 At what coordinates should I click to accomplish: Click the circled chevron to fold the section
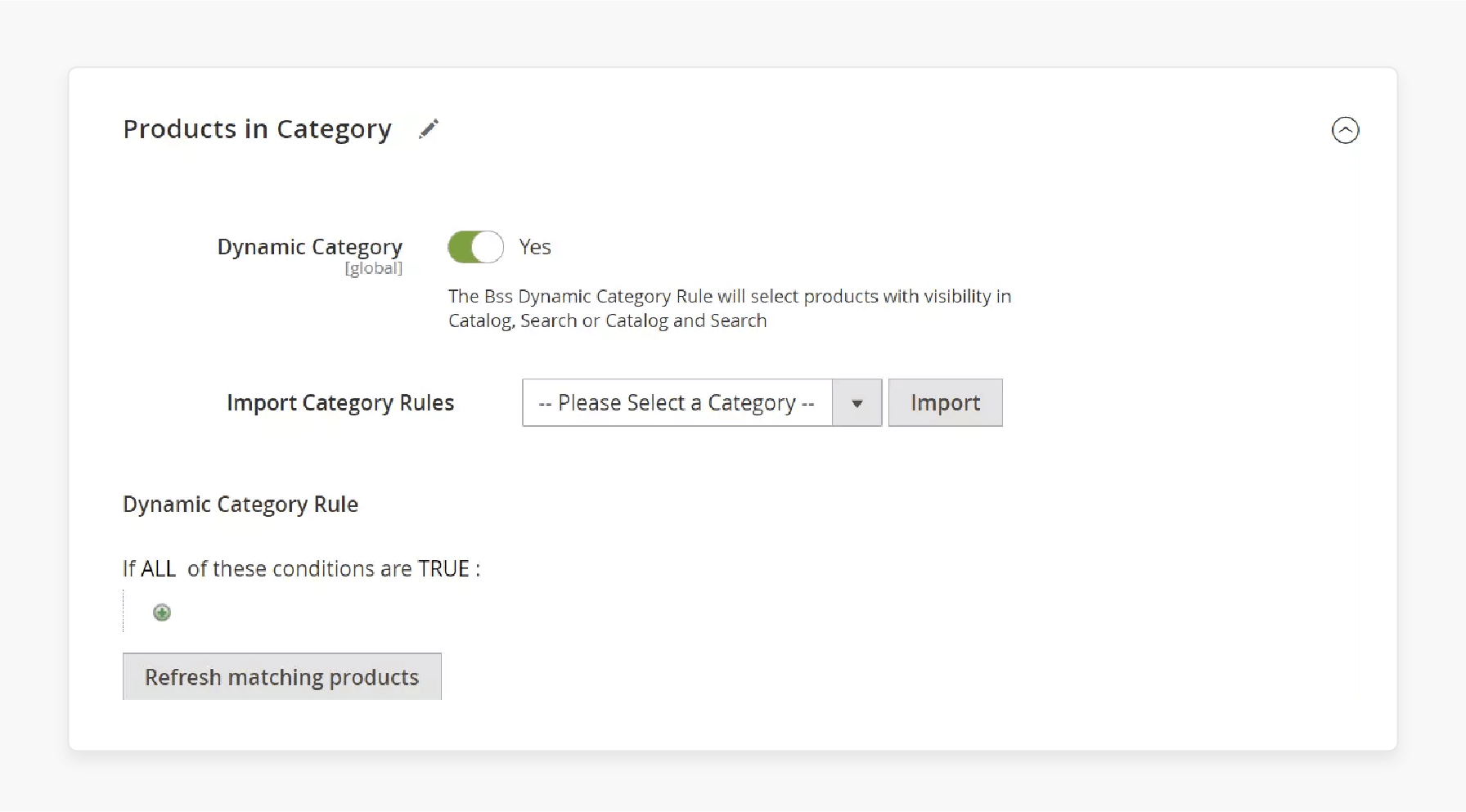(x=1345, y=130)
